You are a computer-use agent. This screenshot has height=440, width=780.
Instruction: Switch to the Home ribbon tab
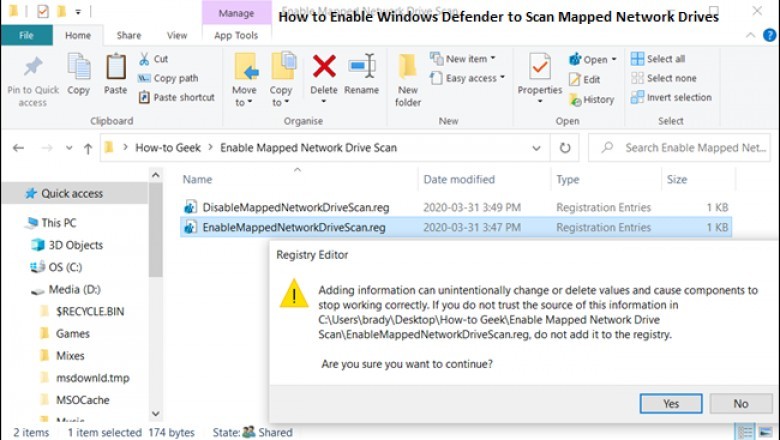(78, 35)
